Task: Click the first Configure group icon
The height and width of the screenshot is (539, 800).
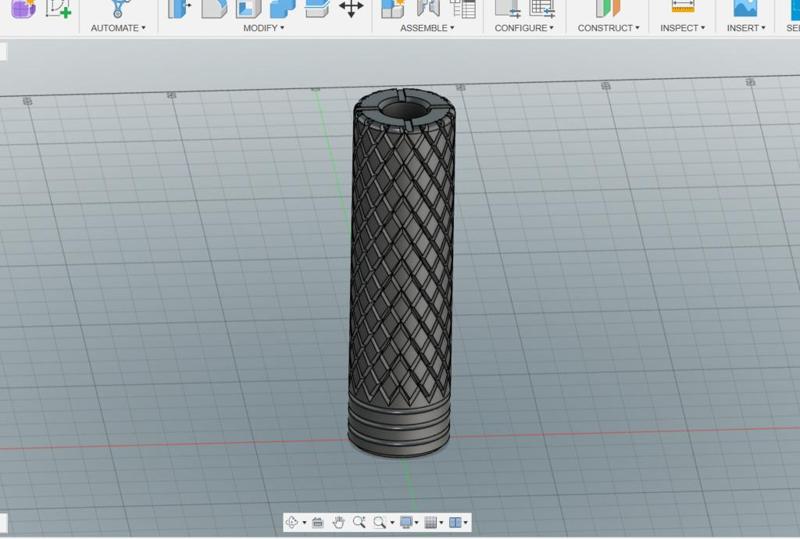Action: click(x=508, y=8)
